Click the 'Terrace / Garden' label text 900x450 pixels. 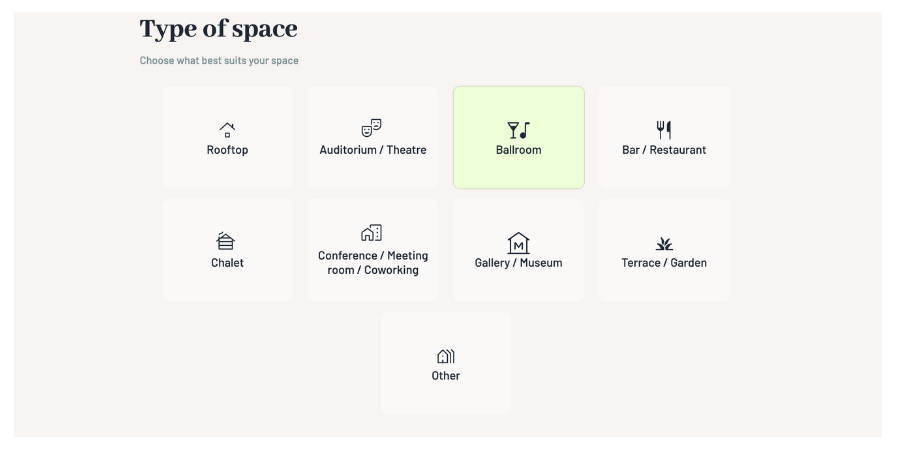tap(664, 263)
